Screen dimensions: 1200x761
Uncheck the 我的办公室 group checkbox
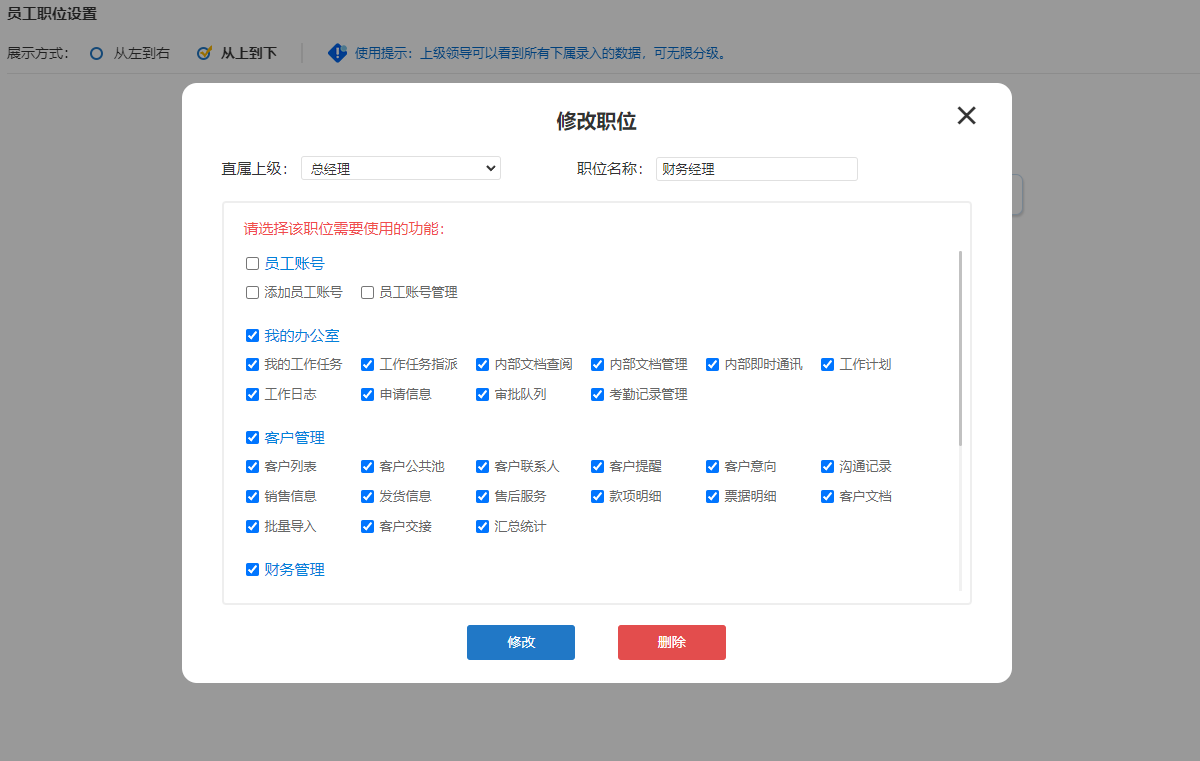pyautogui.click(x=253, y=336)
